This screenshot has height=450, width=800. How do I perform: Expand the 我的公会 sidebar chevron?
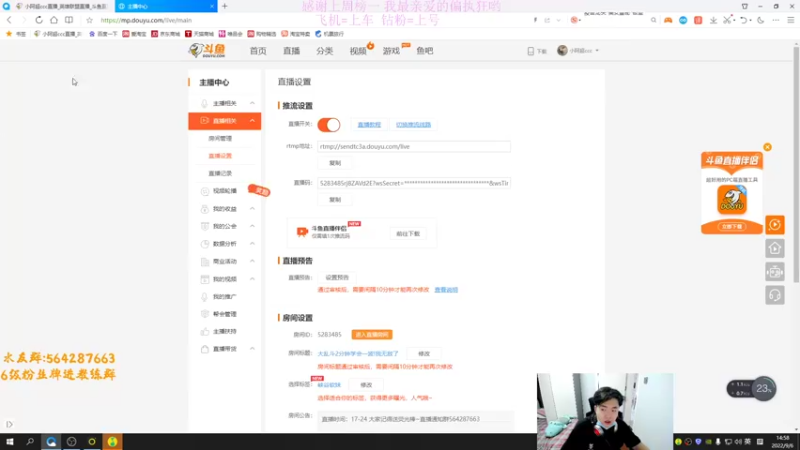click(252, 226)
